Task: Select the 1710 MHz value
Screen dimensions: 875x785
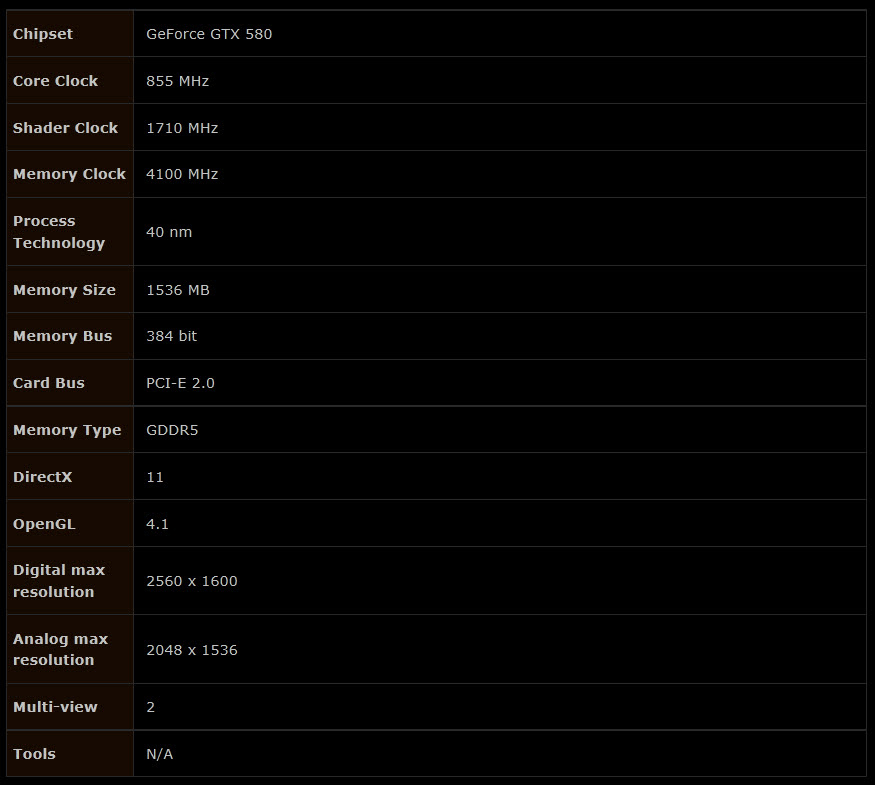Action: 182,128
